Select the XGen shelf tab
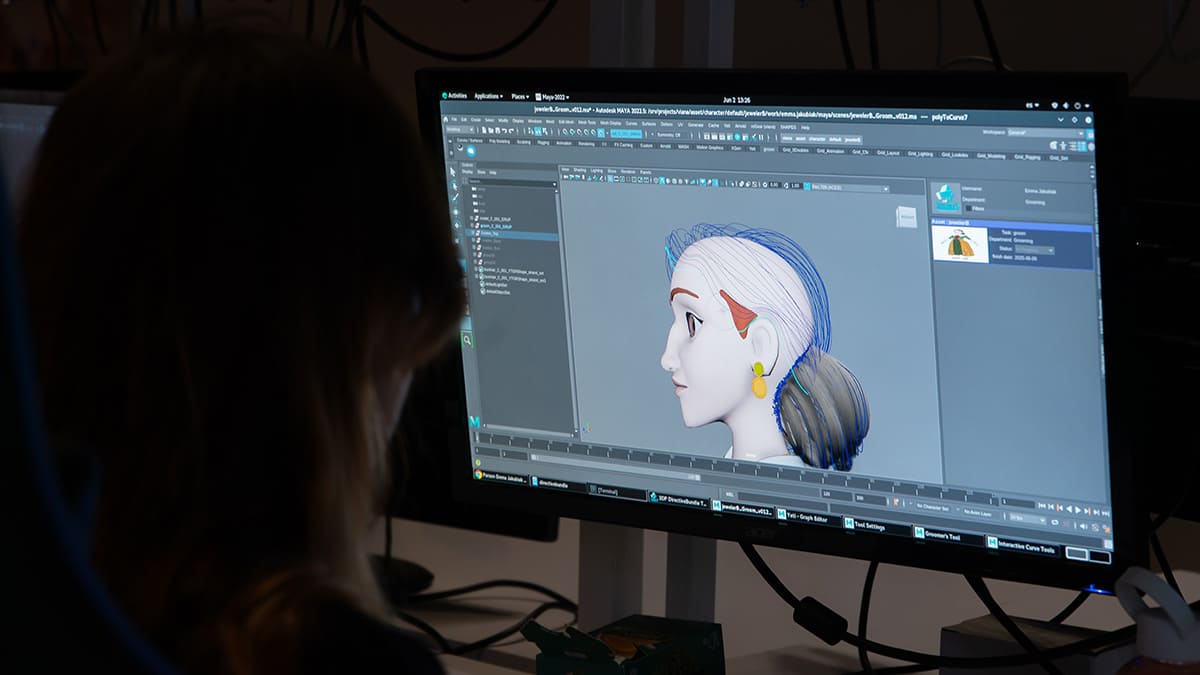The width and height of the screenshot is (1200, 675). 736,147
